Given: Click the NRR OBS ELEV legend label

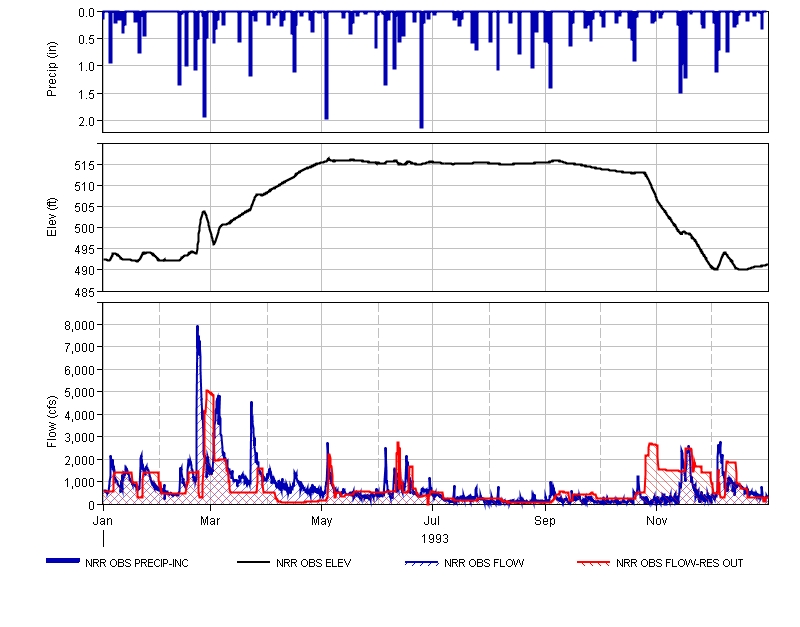Looking at the screenshot, I should coord(313,563).
